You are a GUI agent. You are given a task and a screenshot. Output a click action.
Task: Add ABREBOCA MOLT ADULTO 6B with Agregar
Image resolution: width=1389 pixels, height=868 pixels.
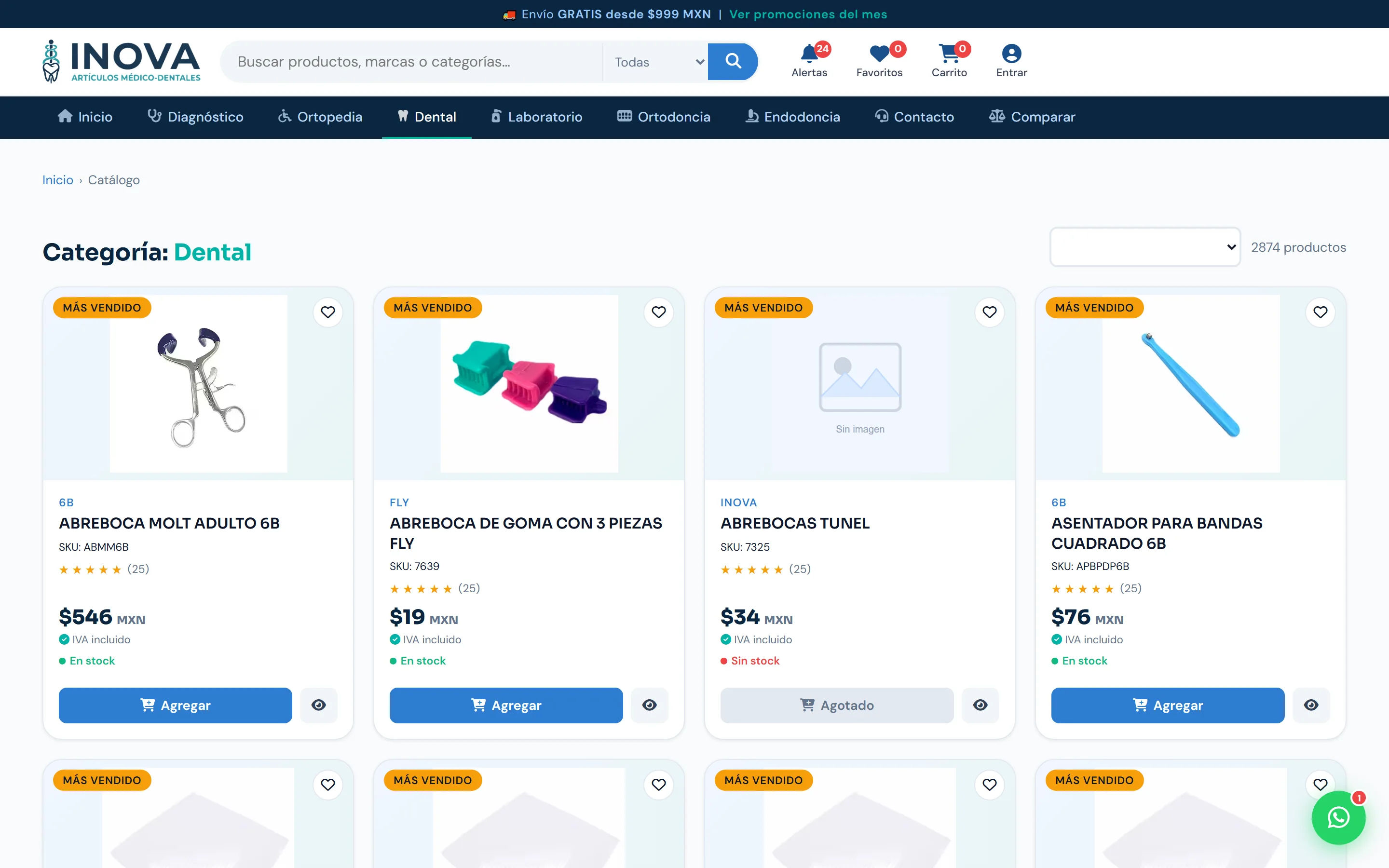pyautogui.click(x=175, y=705)
